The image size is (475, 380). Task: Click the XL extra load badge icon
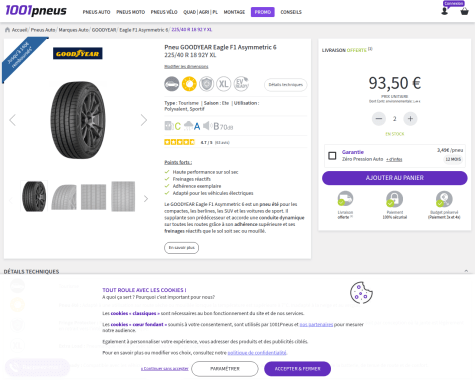click(x=224, y=84)
